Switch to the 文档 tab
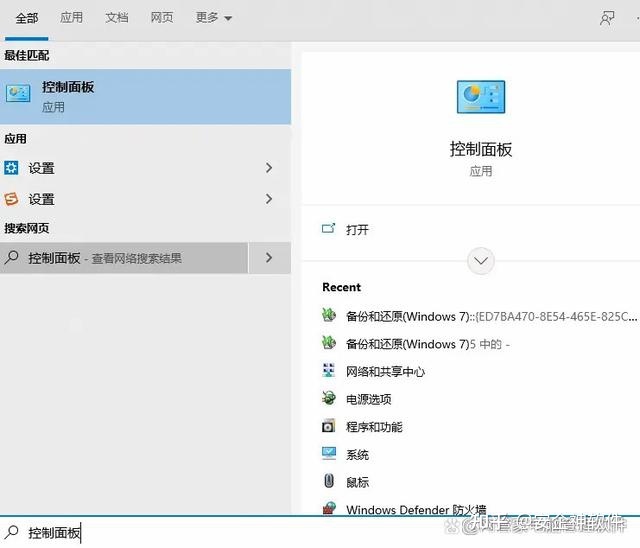 click(x=117, y=18)
